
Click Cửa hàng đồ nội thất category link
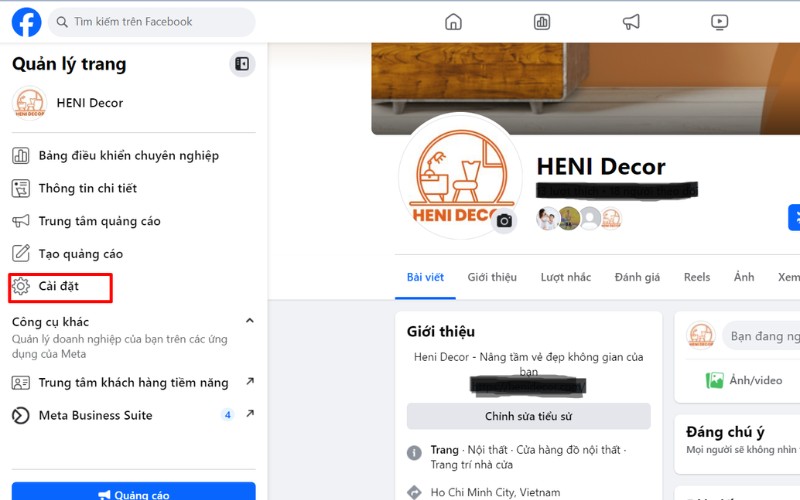pos(568,450)
